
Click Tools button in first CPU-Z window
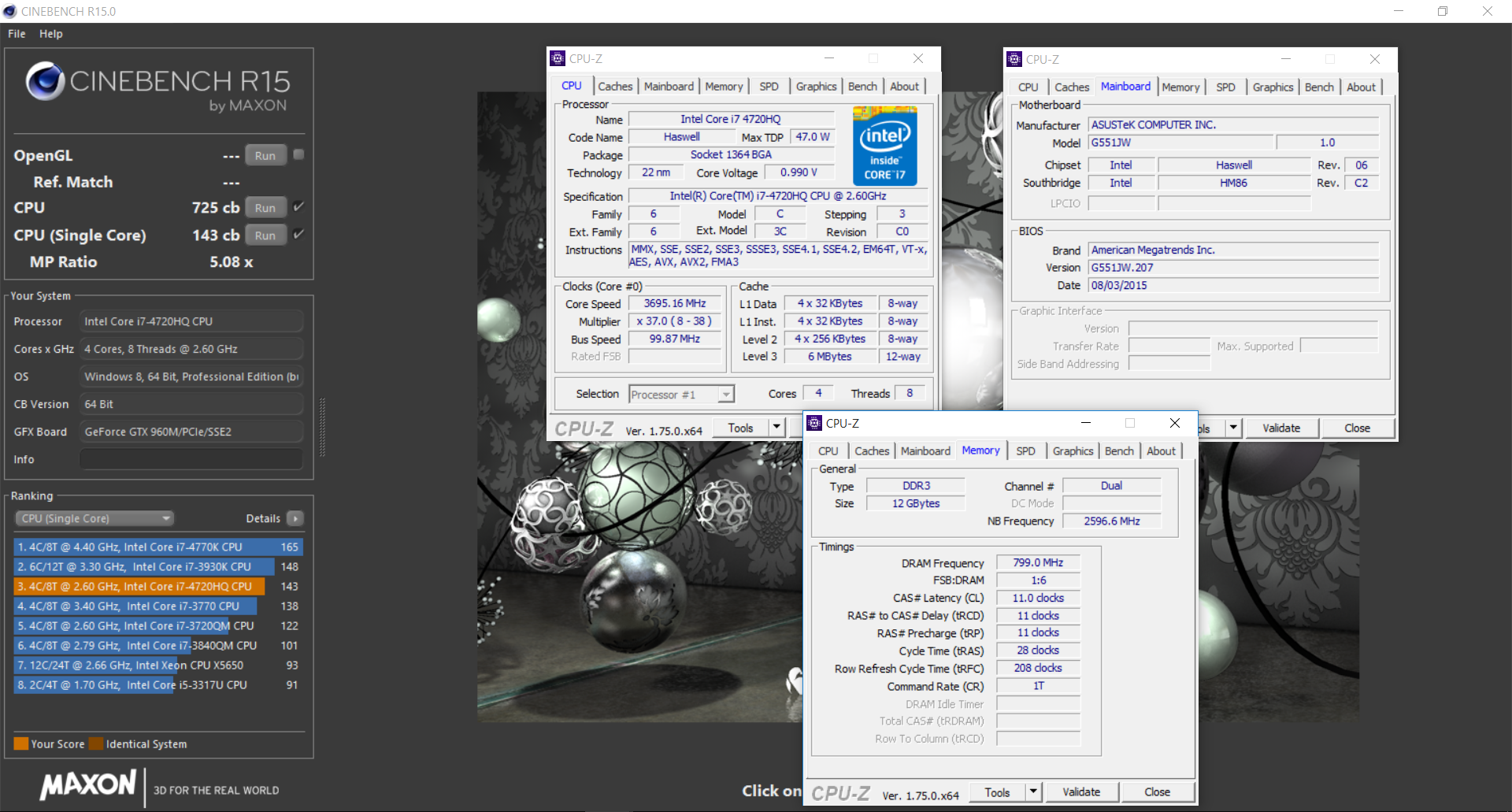(740, 428)
